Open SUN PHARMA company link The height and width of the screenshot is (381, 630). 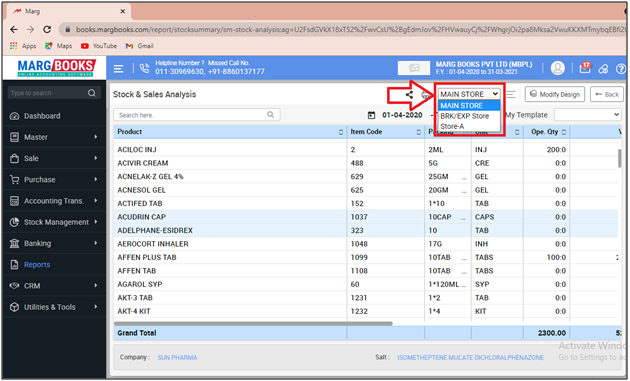(177, 358)
